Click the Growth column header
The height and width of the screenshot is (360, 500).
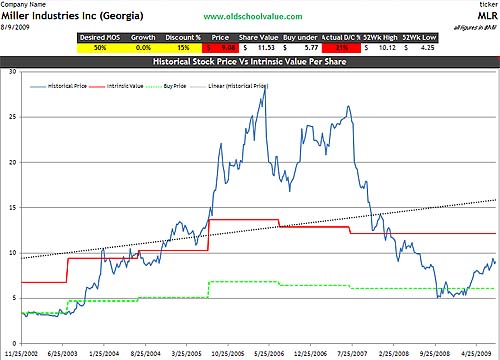click(x=143, y=38)
